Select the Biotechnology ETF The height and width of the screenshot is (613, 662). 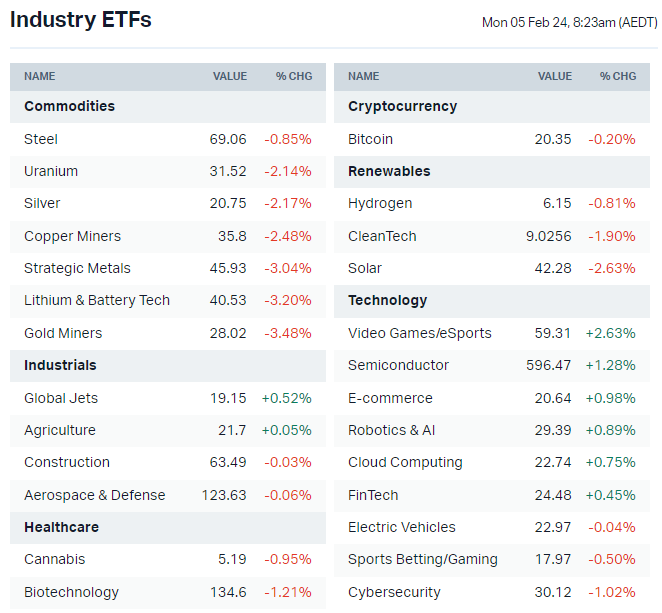coord(71,592)
